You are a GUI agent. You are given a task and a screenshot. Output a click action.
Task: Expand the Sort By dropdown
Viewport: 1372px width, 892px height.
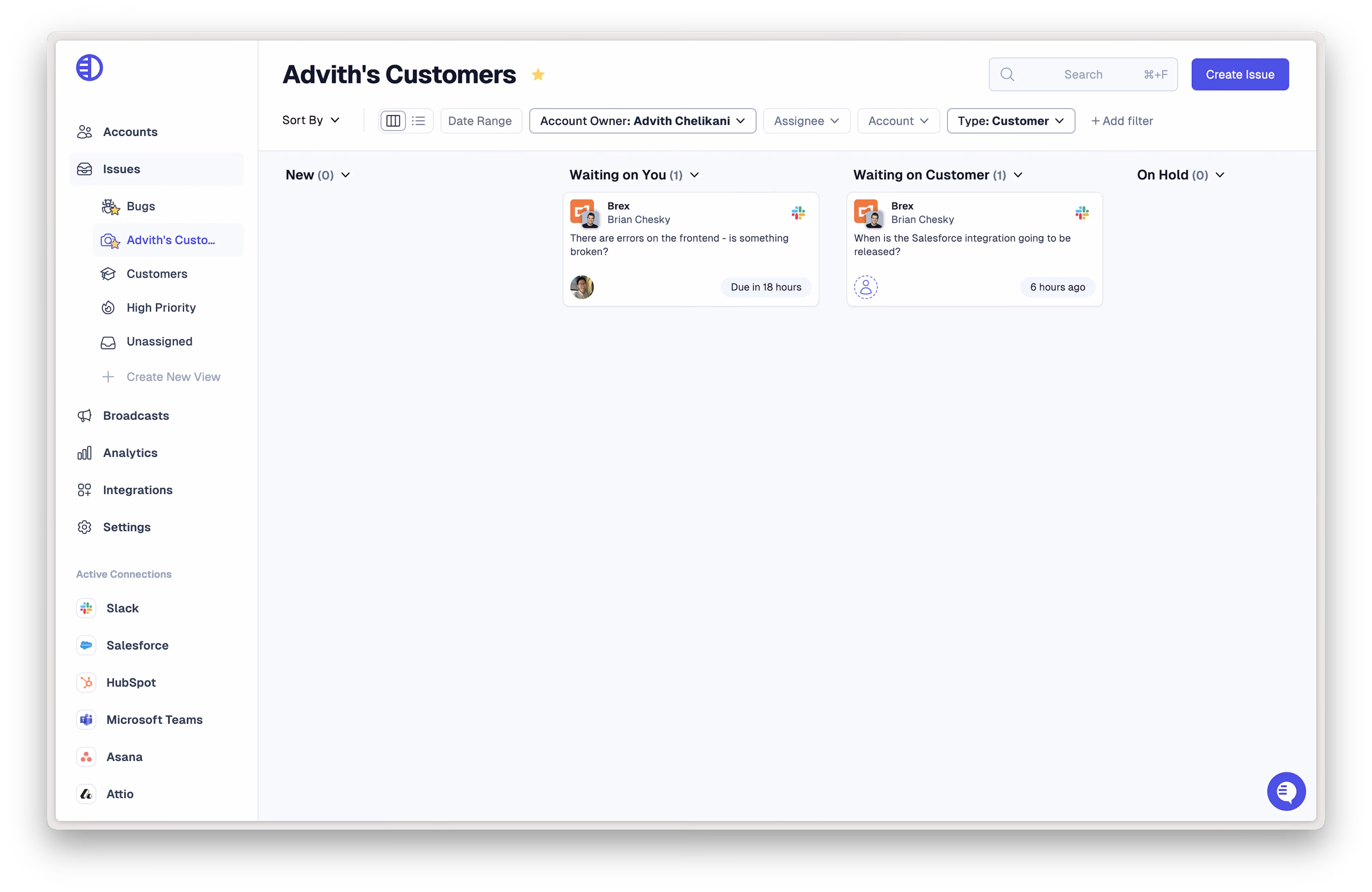pos(311,120)
